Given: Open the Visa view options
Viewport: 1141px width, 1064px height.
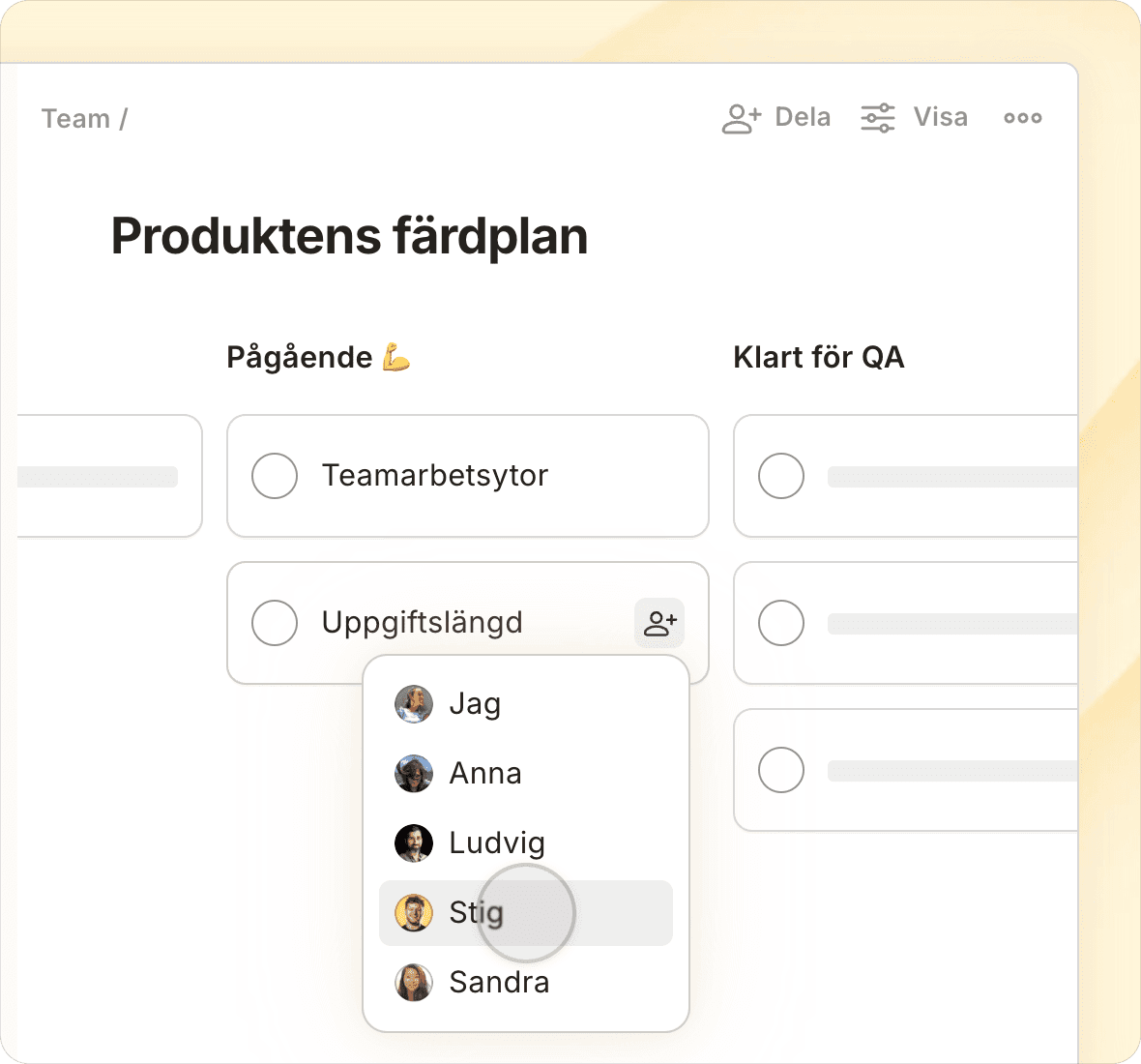Looking at the screenshot, I should 940,118.
